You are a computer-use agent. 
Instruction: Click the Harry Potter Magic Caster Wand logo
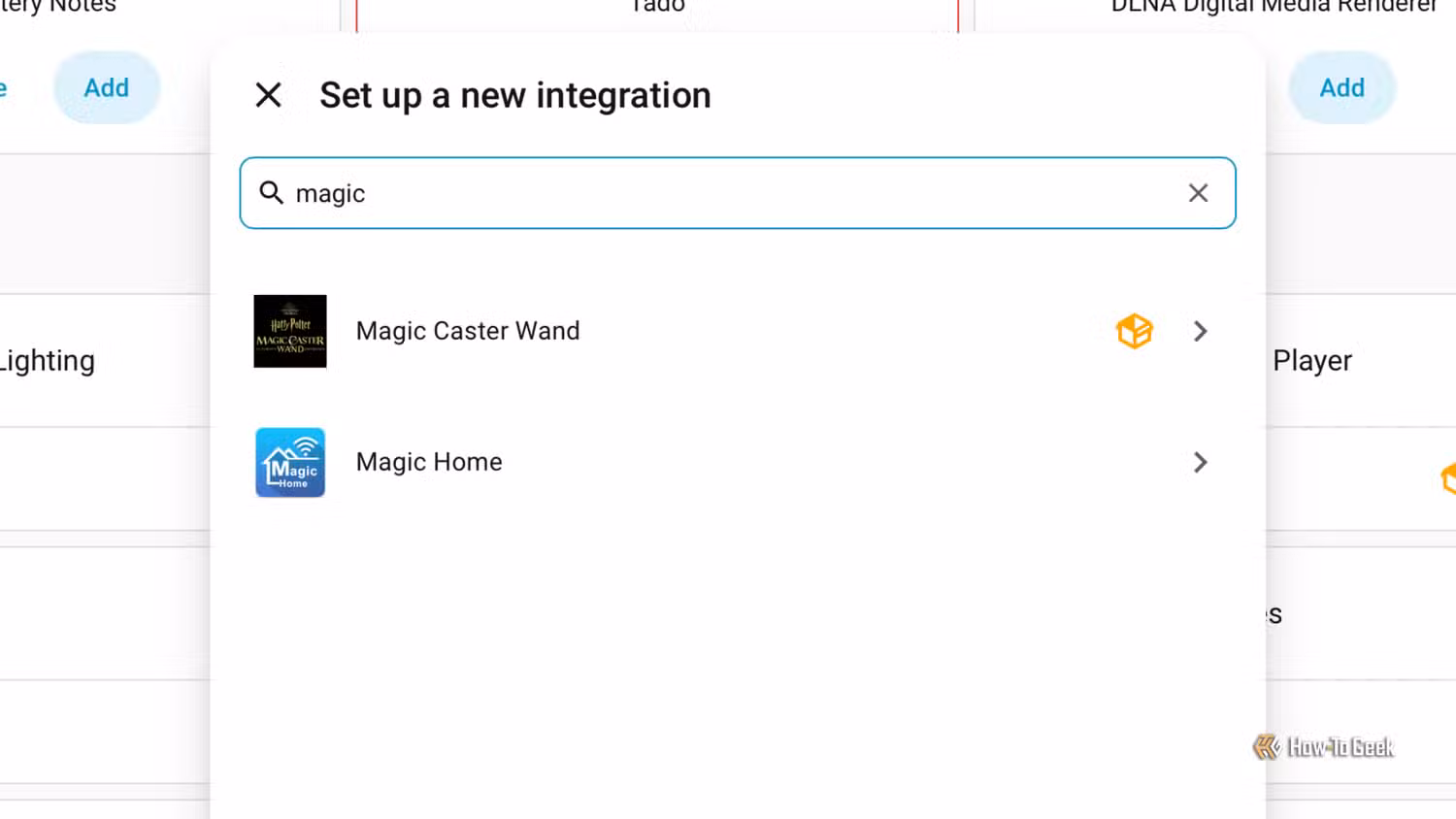tap(290, 331)
